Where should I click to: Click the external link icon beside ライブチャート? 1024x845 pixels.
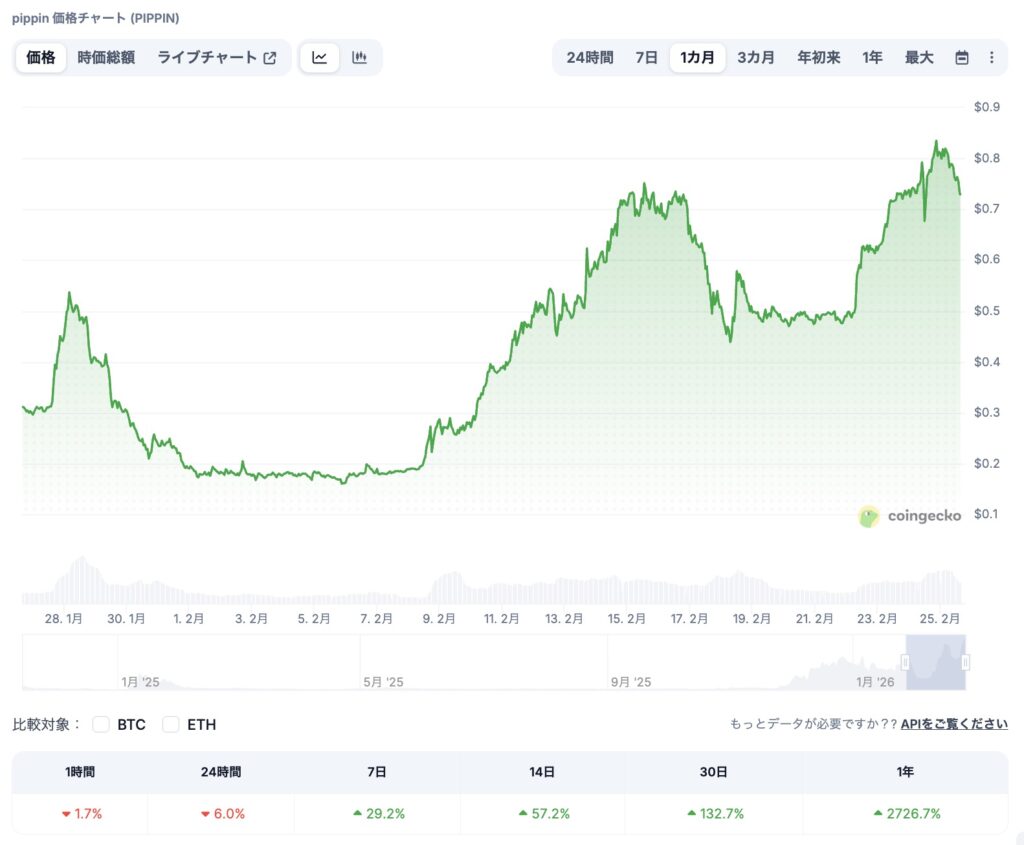pyautogui.click(x=270, y=58)
